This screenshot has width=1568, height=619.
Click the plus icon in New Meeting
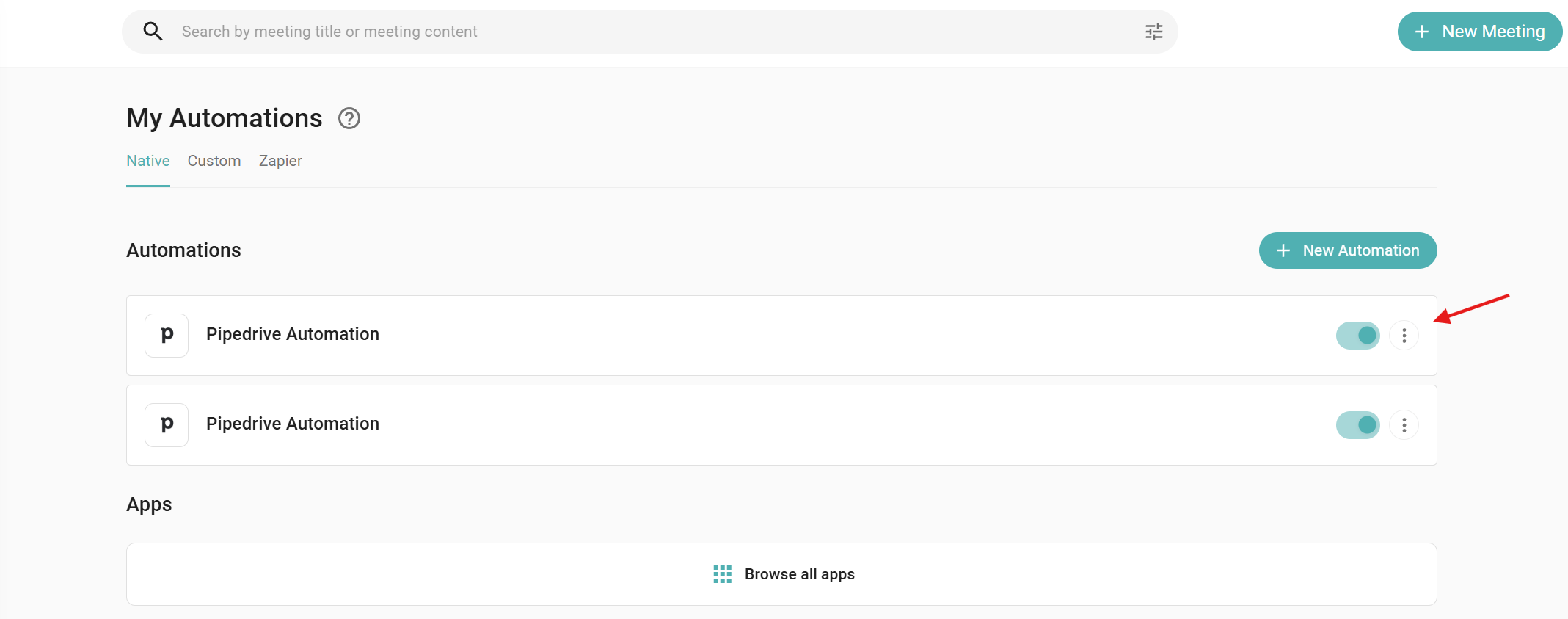1422,32
